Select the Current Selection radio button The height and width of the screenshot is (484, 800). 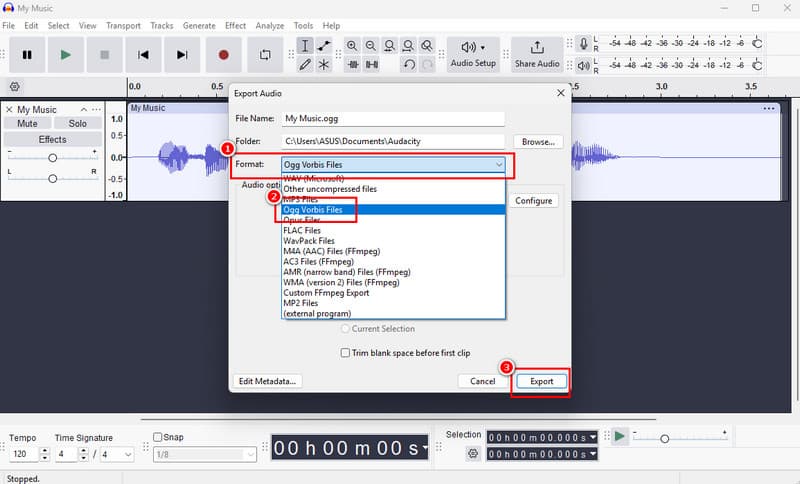pyautogui.click(x=345, y=329)
